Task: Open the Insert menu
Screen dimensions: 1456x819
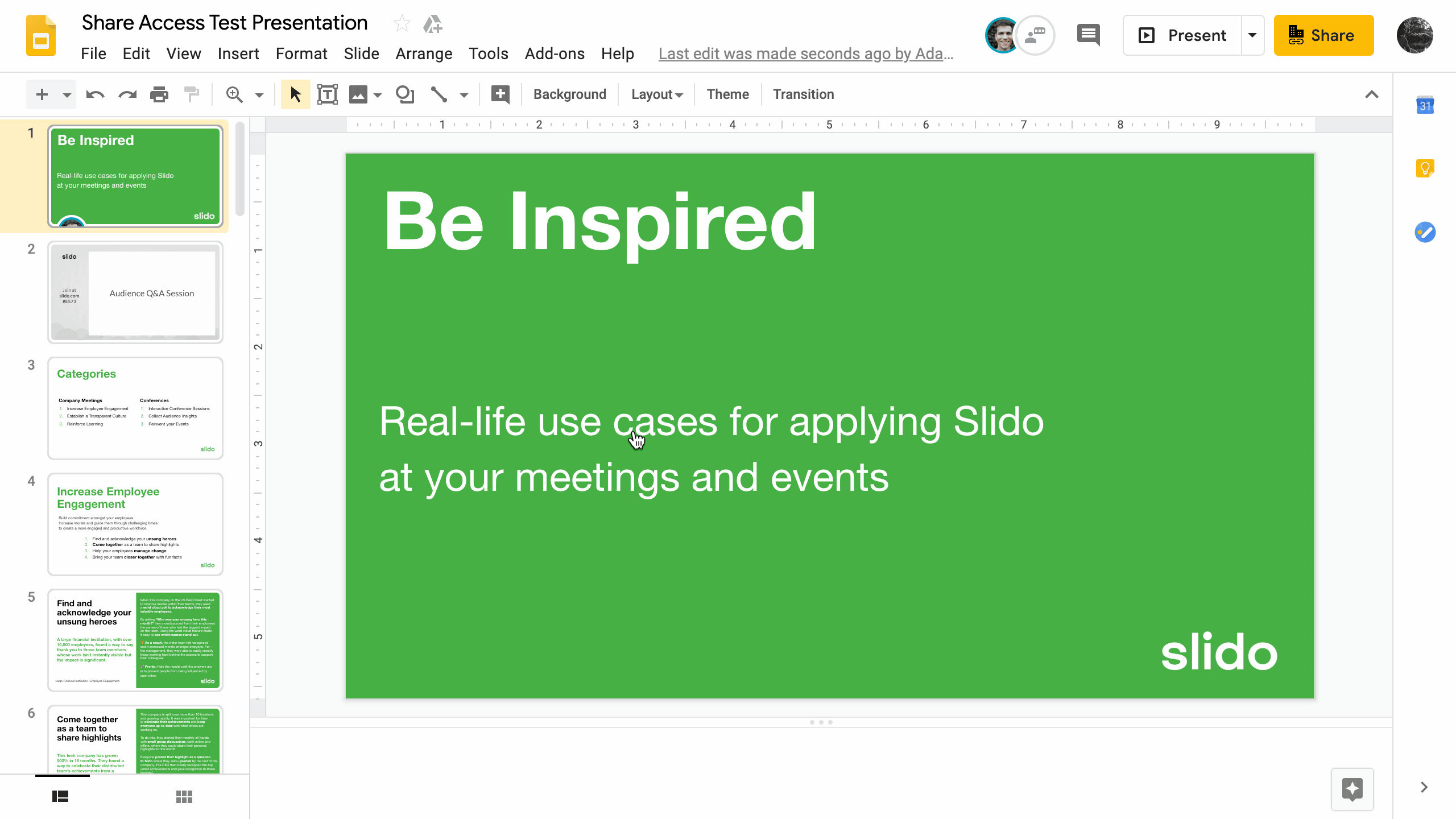Action: tap(238, 53)
